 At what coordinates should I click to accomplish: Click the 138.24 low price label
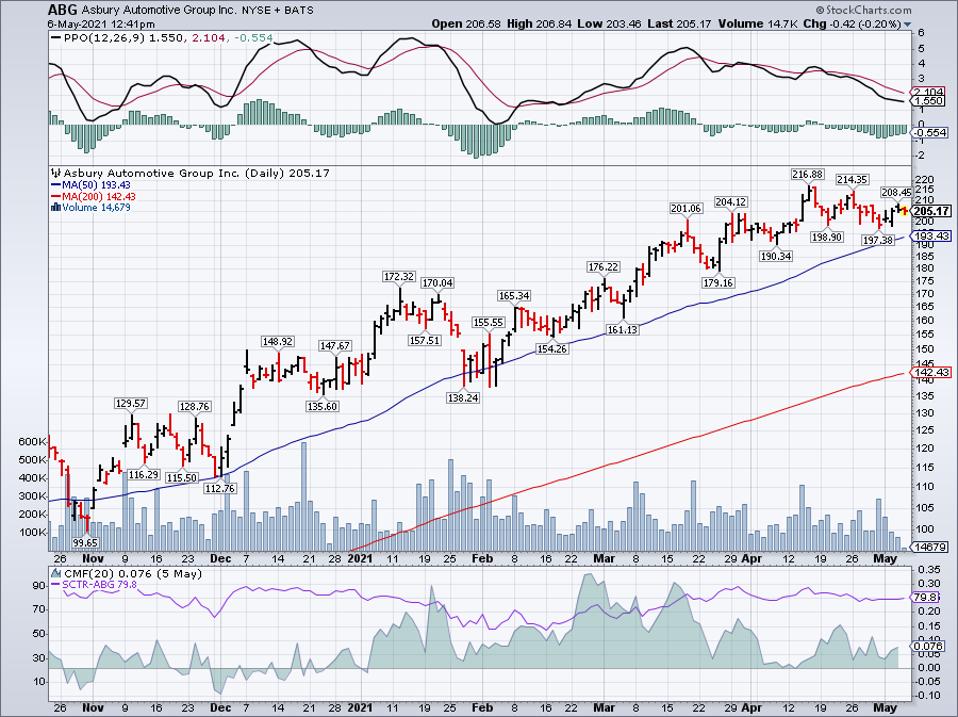click(463, 398)
